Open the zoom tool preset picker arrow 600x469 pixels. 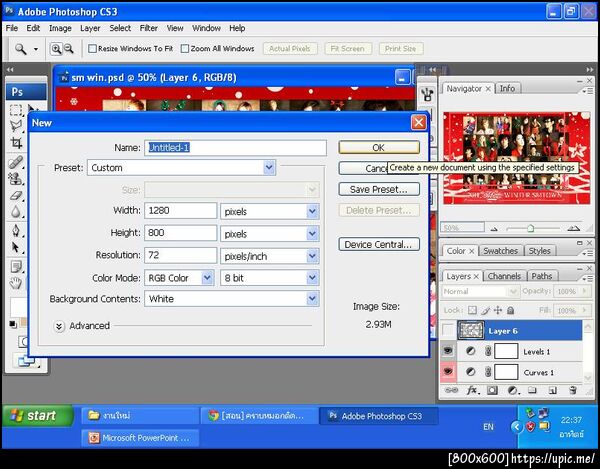(36, 49)
